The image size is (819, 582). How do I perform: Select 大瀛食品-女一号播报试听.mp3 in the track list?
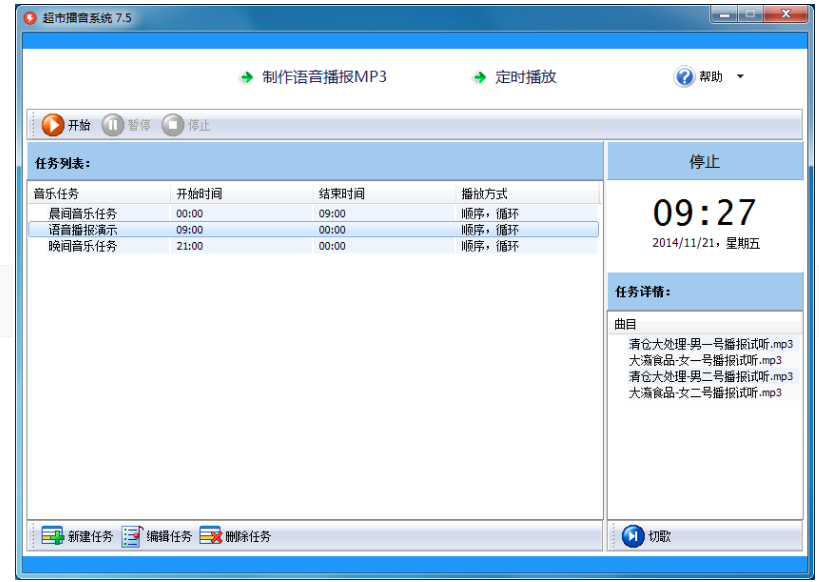coord(700,359)
